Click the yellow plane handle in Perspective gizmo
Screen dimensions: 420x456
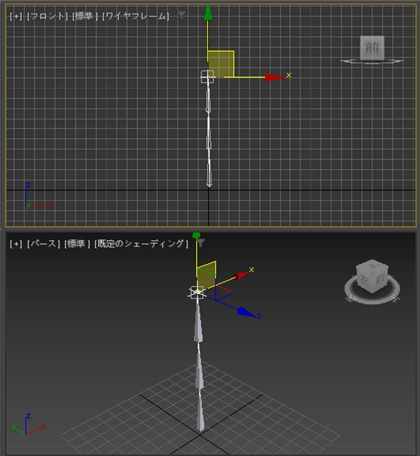point(206,275)
